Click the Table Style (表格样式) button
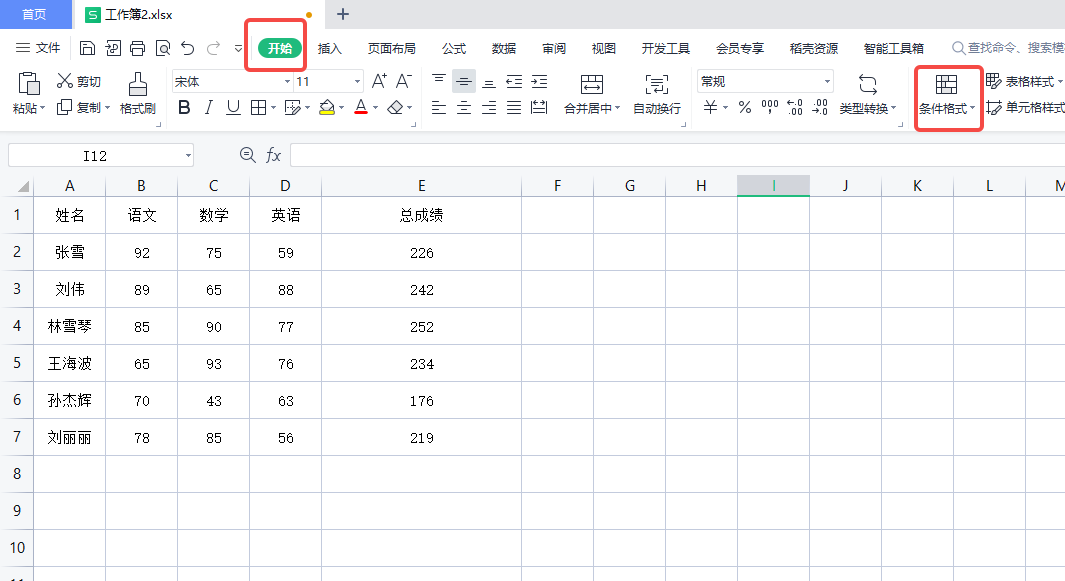Viewport: 1065px width, 581px height. pos(1020,81)
